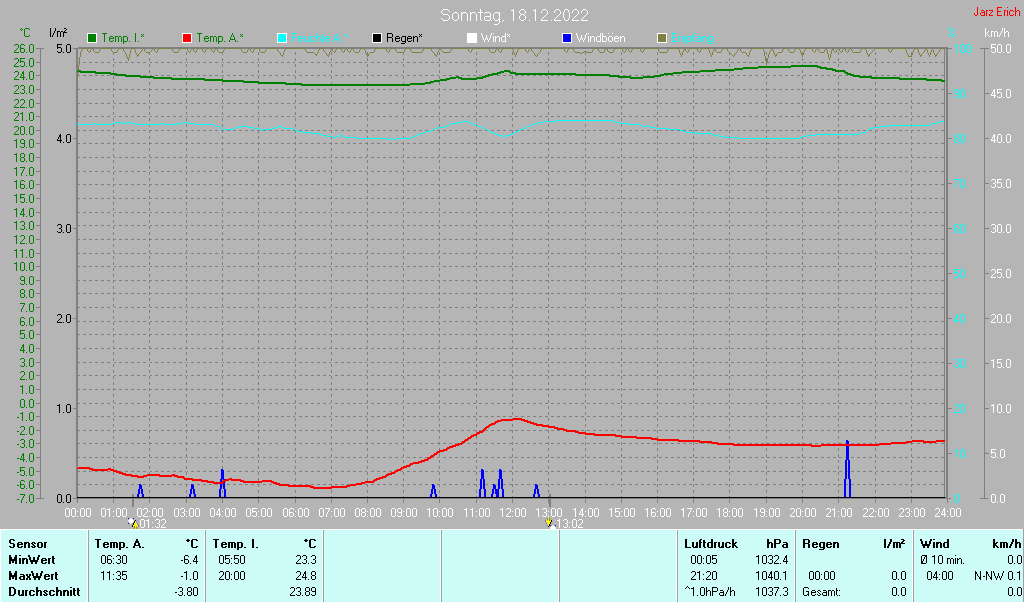This screenshot has width=1024, height=602.
Task: Click the white Wind legend square
Action: click(472, 39)
